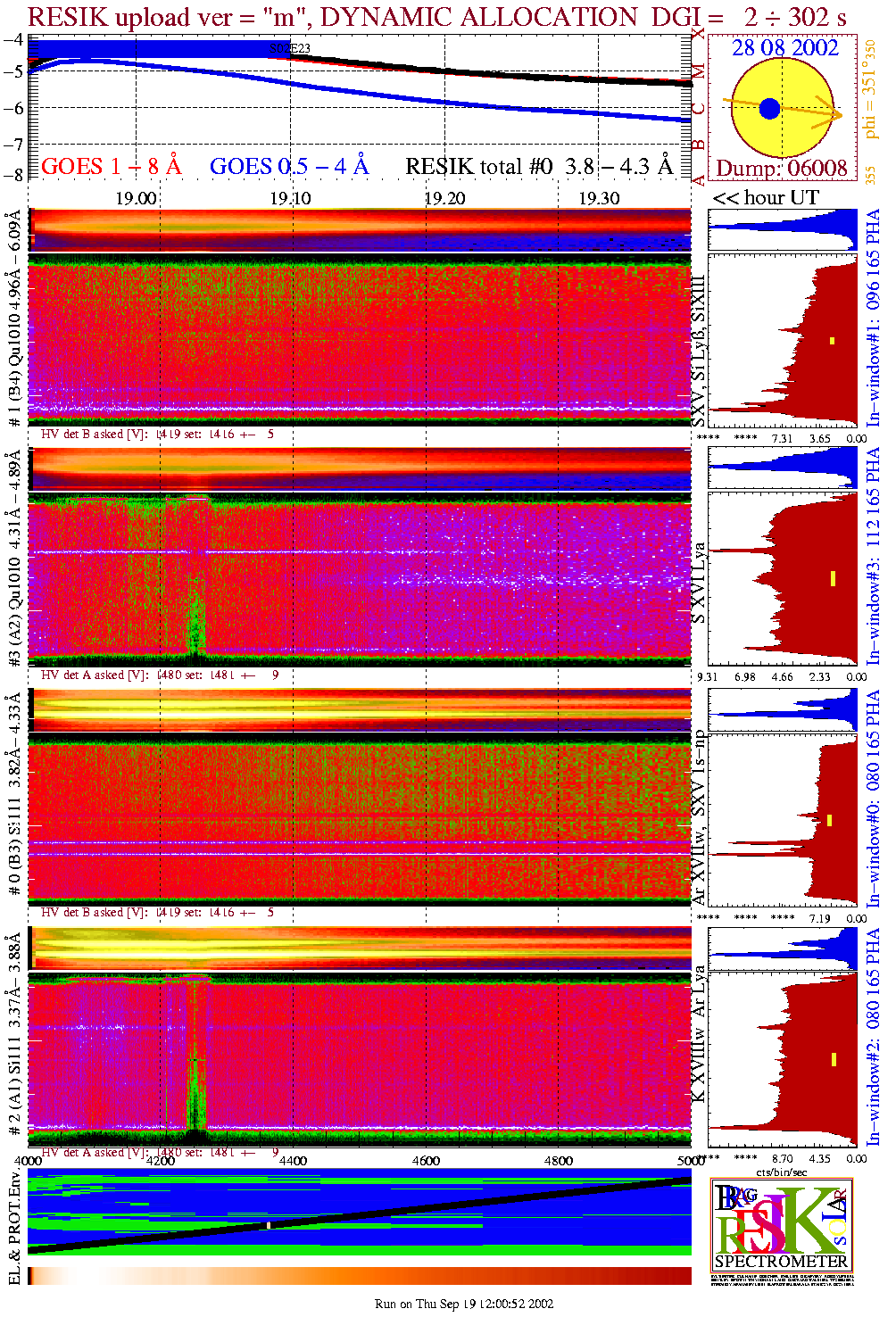Click the << hour UT label
Screen dimensions: 896x1317
coord(765,197)
